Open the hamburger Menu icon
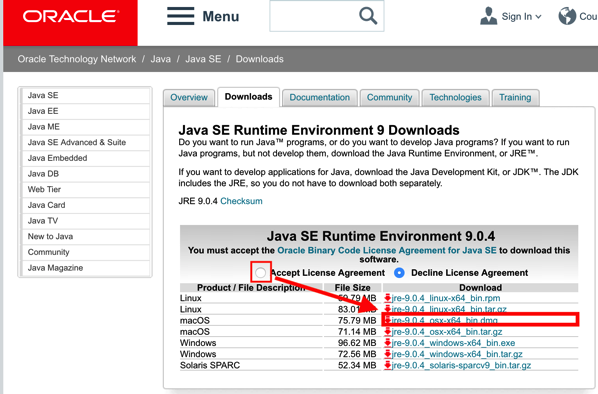This screenshot has height=394, width=598. tap(180, 16)
